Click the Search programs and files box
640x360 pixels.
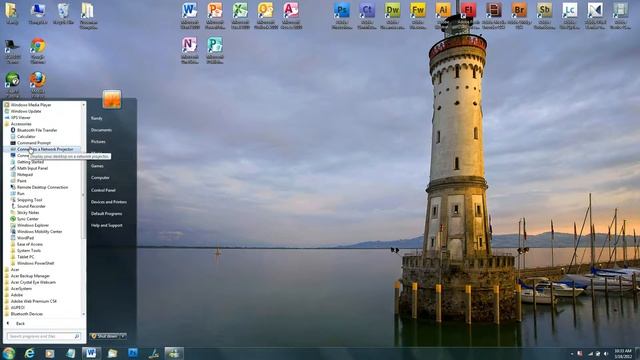[x=43, y=336]
